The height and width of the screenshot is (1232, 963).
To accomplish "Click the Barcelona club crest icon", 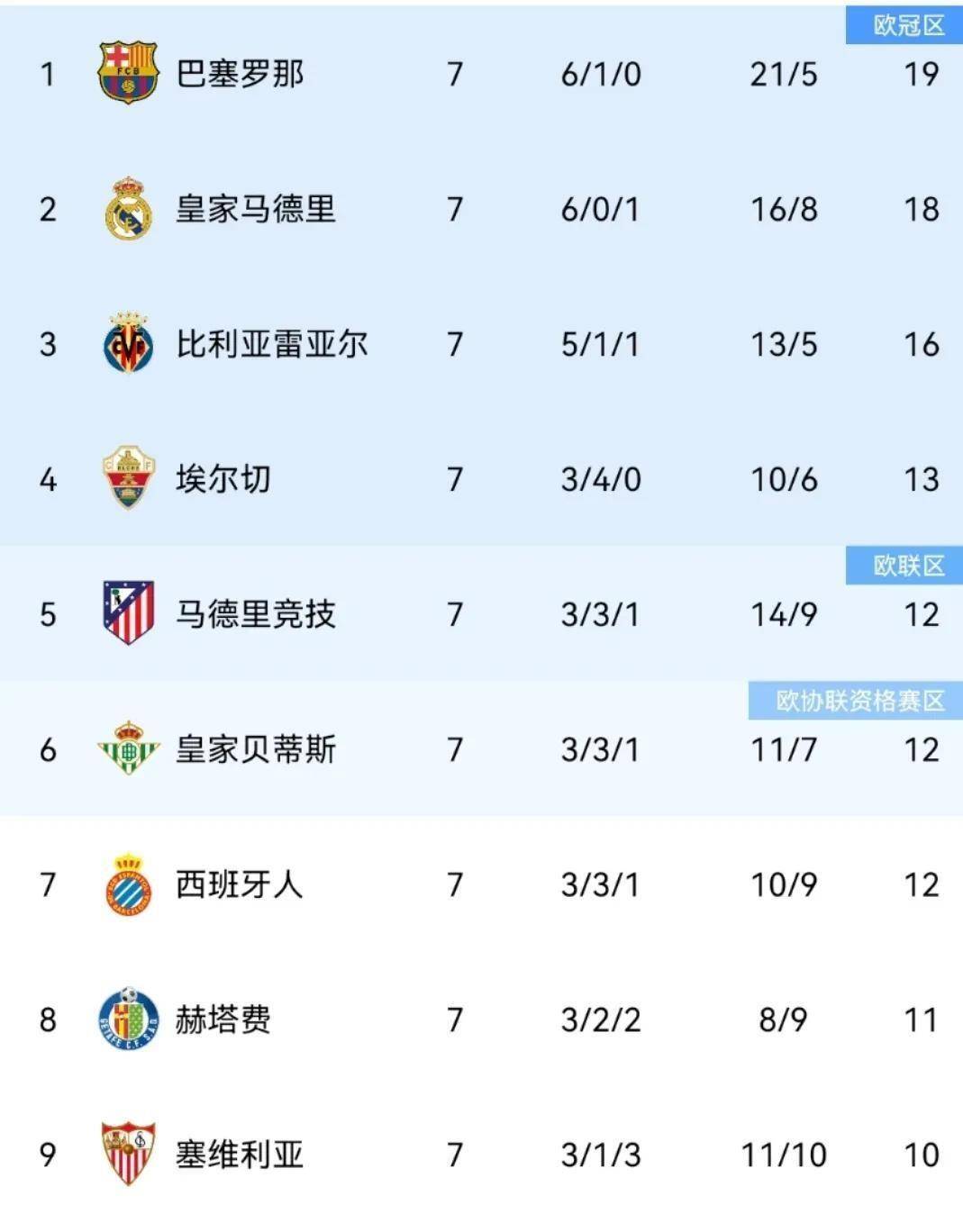I will click(x=128, y=72).
